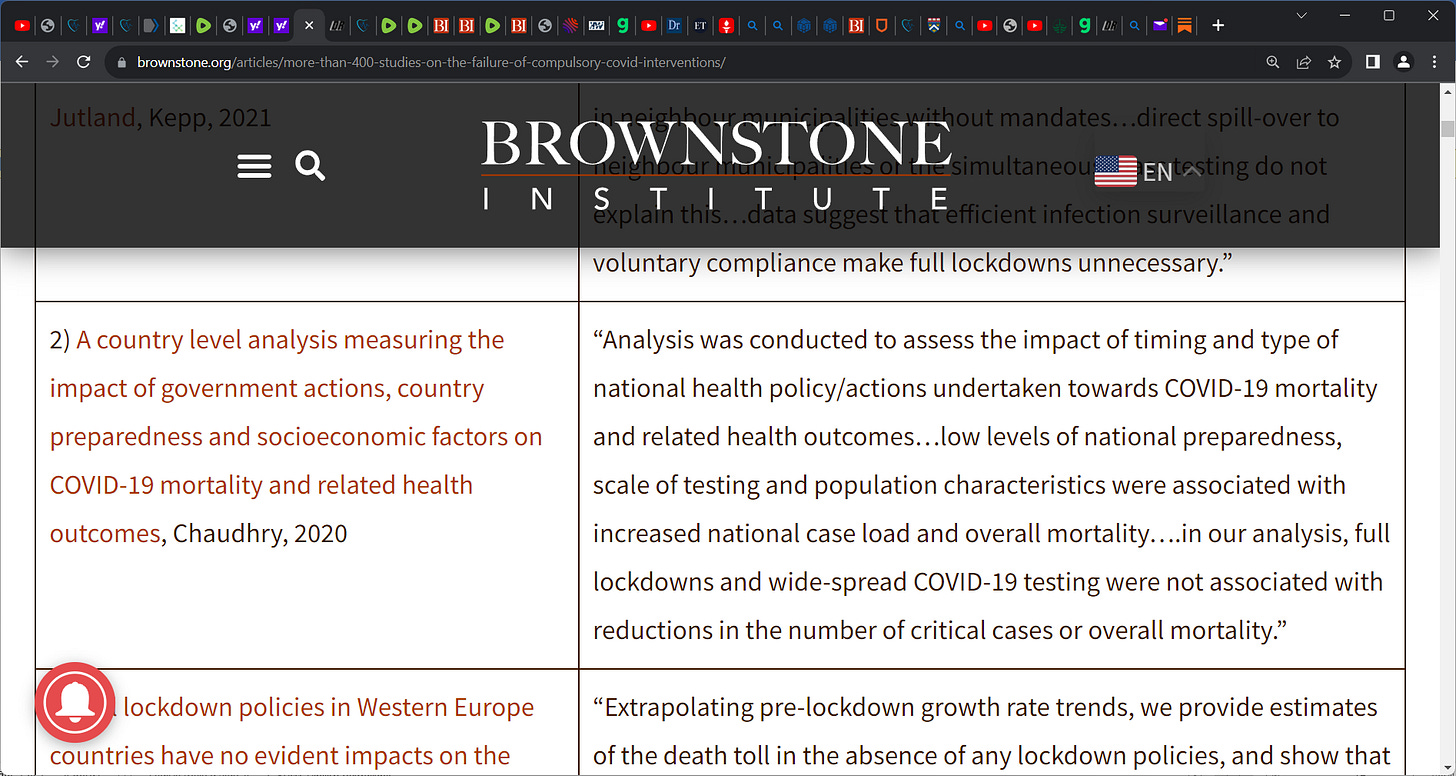Click the US flag language icon
Viewport: 1456px width, 776px height.
[1116, 171]
